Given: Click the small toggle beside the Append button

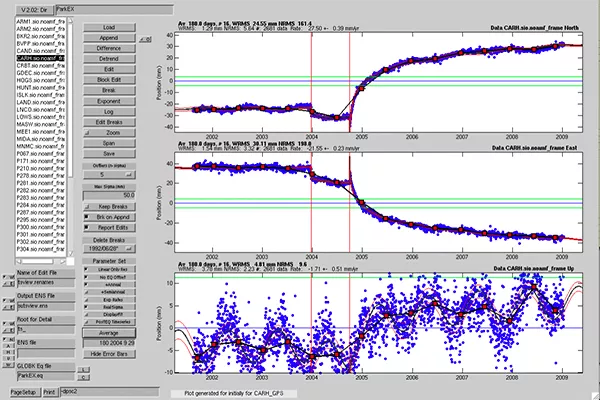Looking at the screenshot, I should tap(145, 39).
